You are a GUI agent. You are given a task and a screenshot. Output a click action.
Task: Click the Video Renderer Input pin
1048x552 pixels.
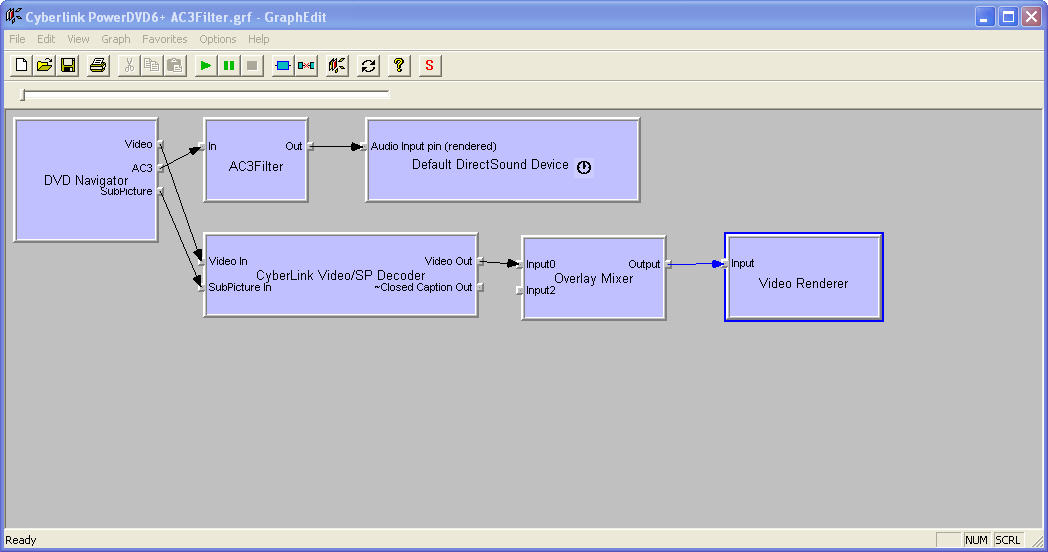pos(725,263)
